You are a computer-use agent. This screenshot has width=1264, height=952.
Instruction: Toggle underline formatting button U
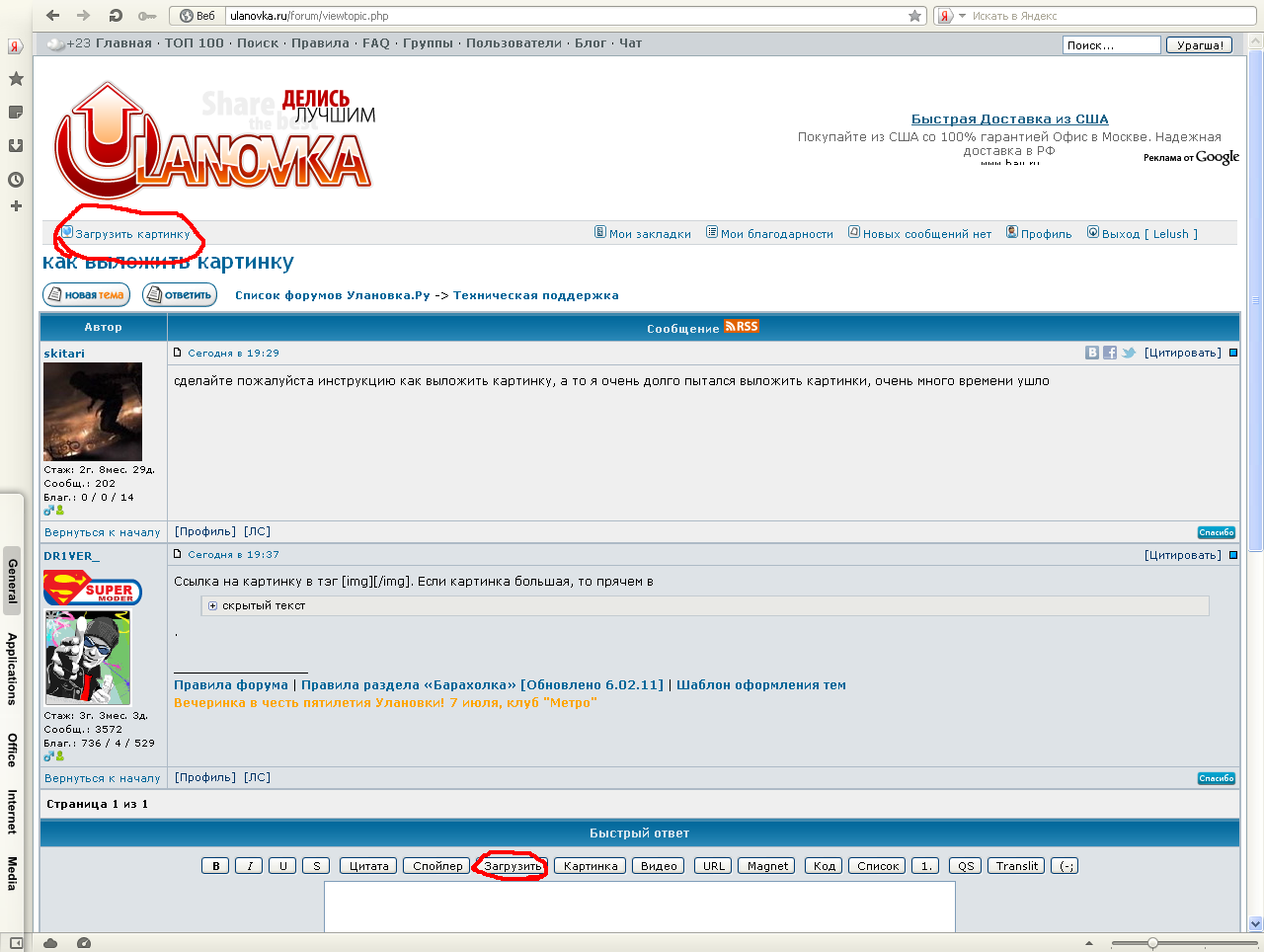[282, 866]
